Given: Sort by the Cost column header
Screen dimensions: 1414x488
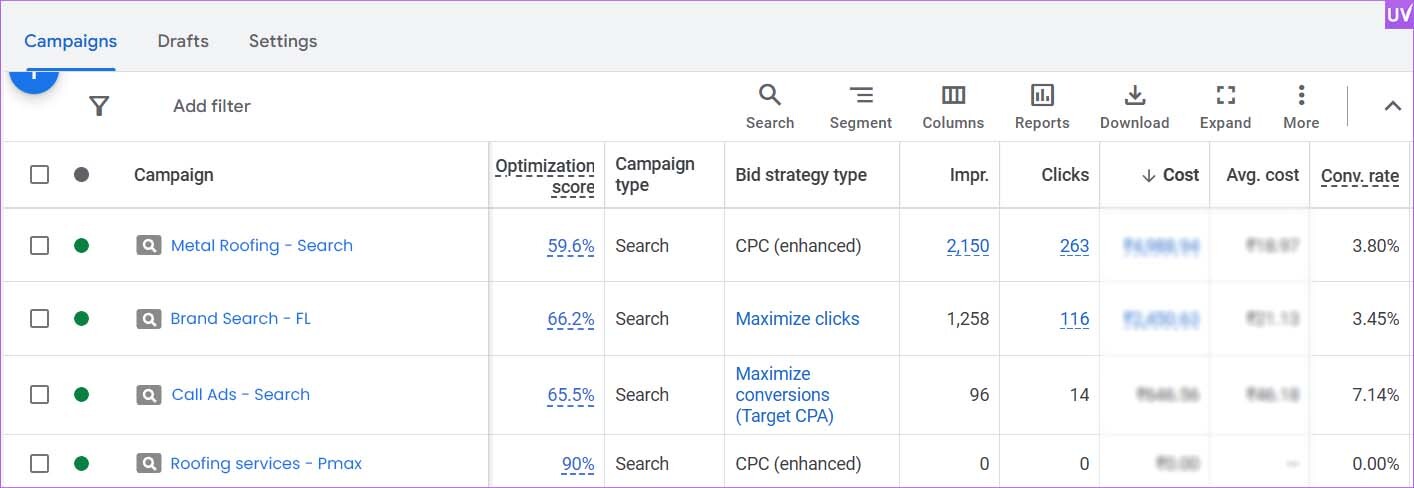Looking at the screenshot, I should point(1170,175).
